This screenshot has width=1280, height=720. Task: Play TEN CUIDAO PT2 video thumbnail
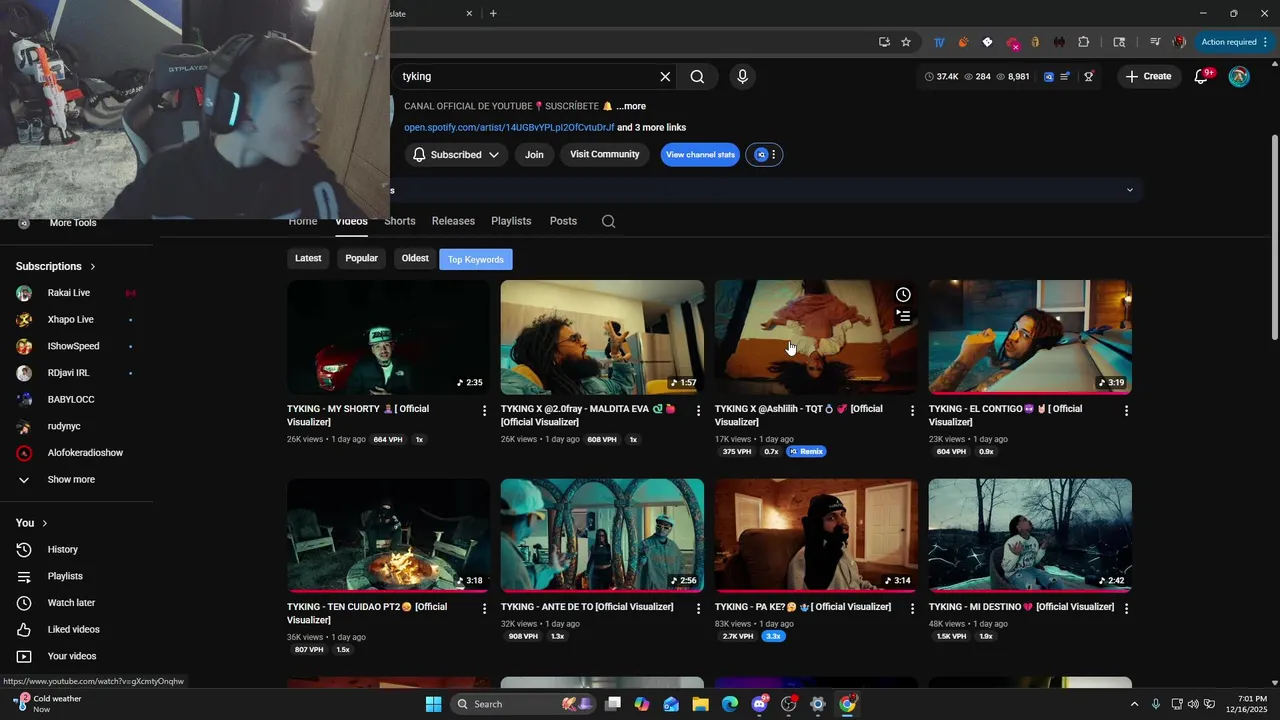coord(388,535)
